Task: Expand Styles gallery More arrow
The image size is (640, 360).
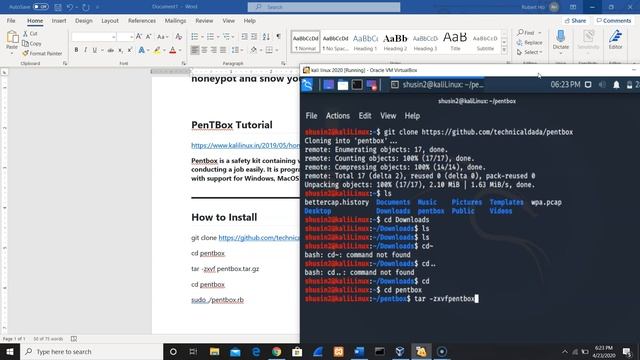Action: coord(504,50)
